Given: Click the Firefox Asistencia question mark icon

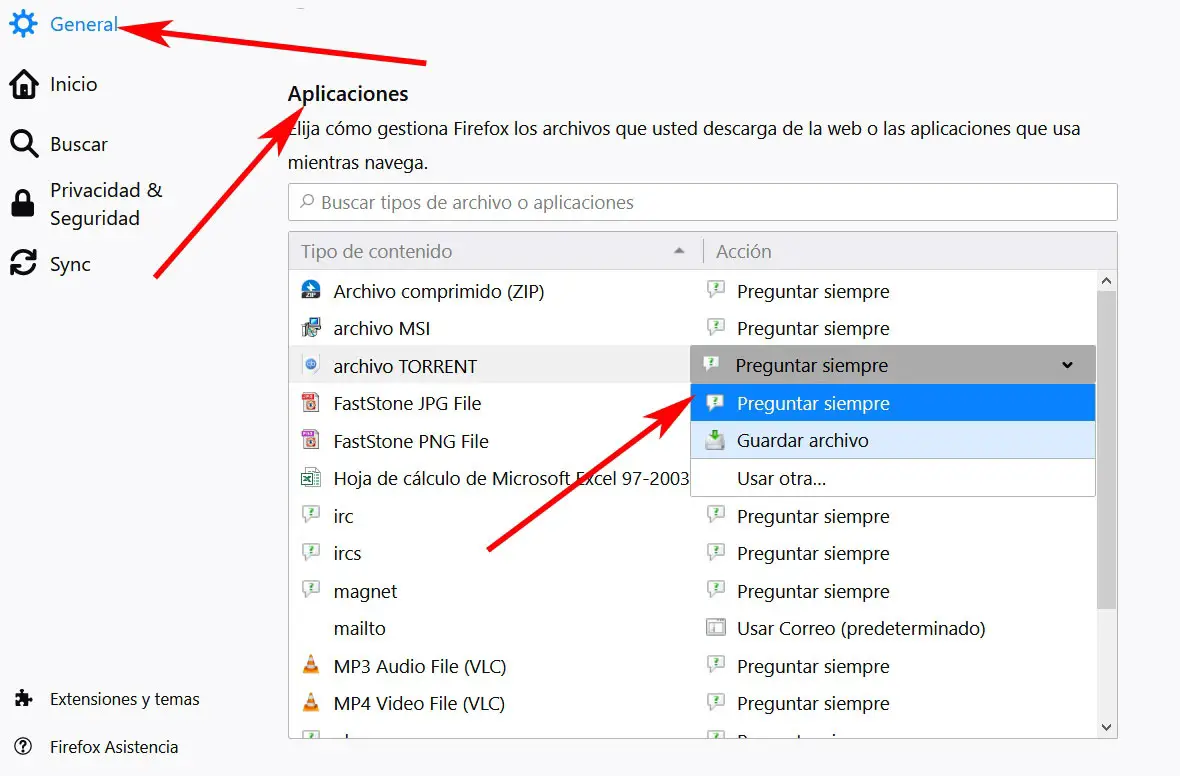Looking at the screenshot, I should pos(23,746).
